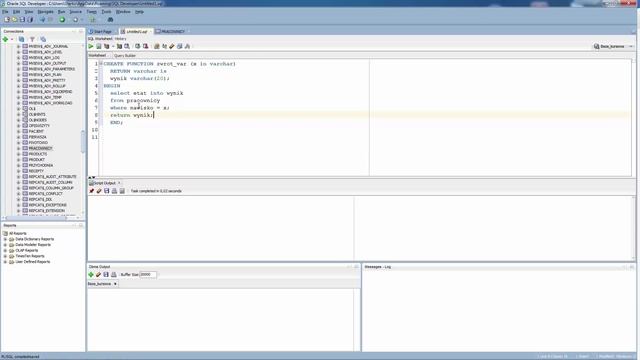
Task: Click the Clear eraser icon in worksheet toolbar
Action: click(172, 47)
